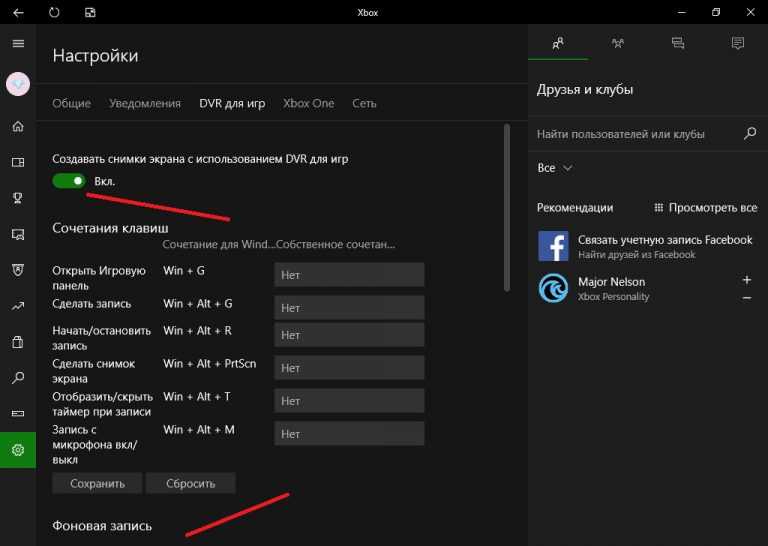The height and width of the screenshot is (546, 768).
Task: Expand the Все filter dropdown
Action: pyautogui.click(x=555, y=168)
